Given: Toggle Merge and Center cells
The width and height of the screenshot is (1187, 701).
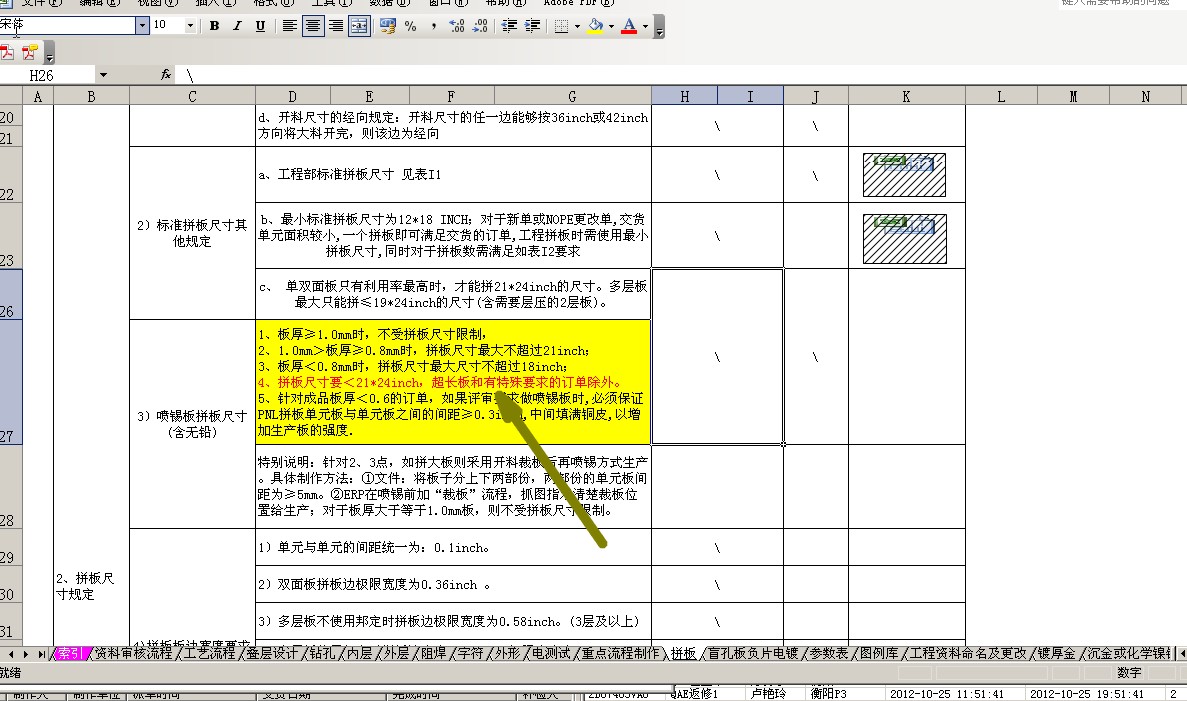Looking at the screenshot, I should click(359, 26).
